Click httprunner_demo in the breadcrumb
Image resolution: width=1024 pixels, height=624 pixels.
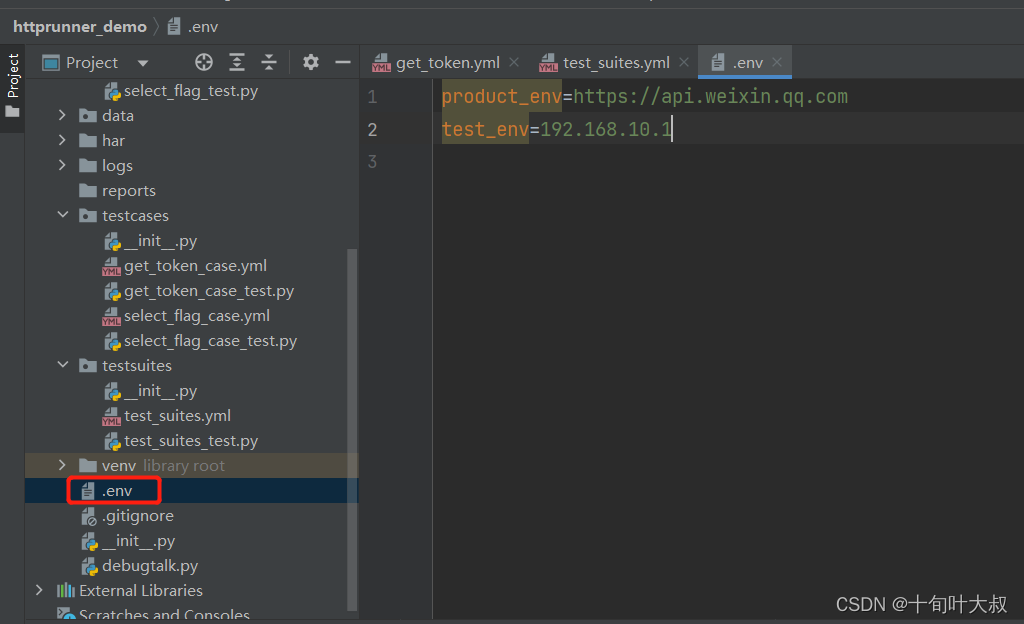(x=80, y=27)
